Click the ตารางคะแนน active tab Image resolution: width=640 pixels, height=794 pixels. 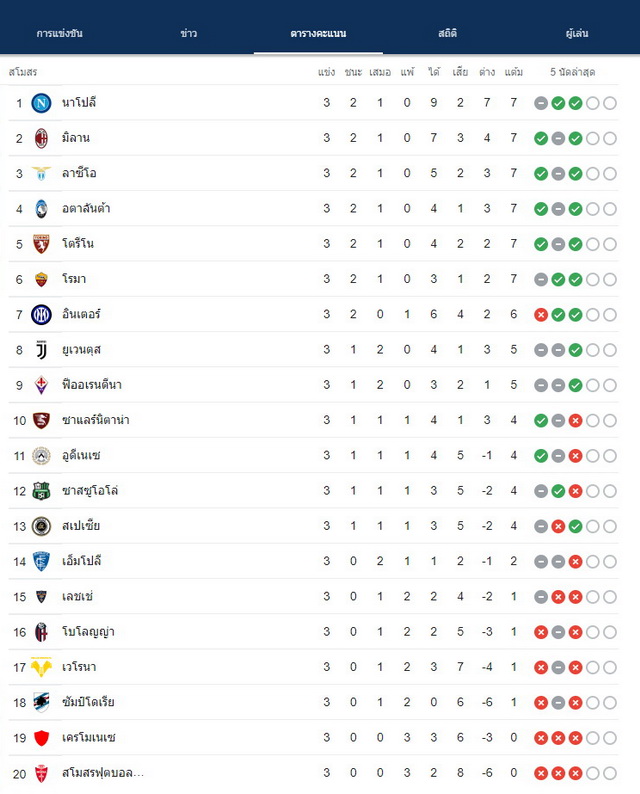point(318,33)
